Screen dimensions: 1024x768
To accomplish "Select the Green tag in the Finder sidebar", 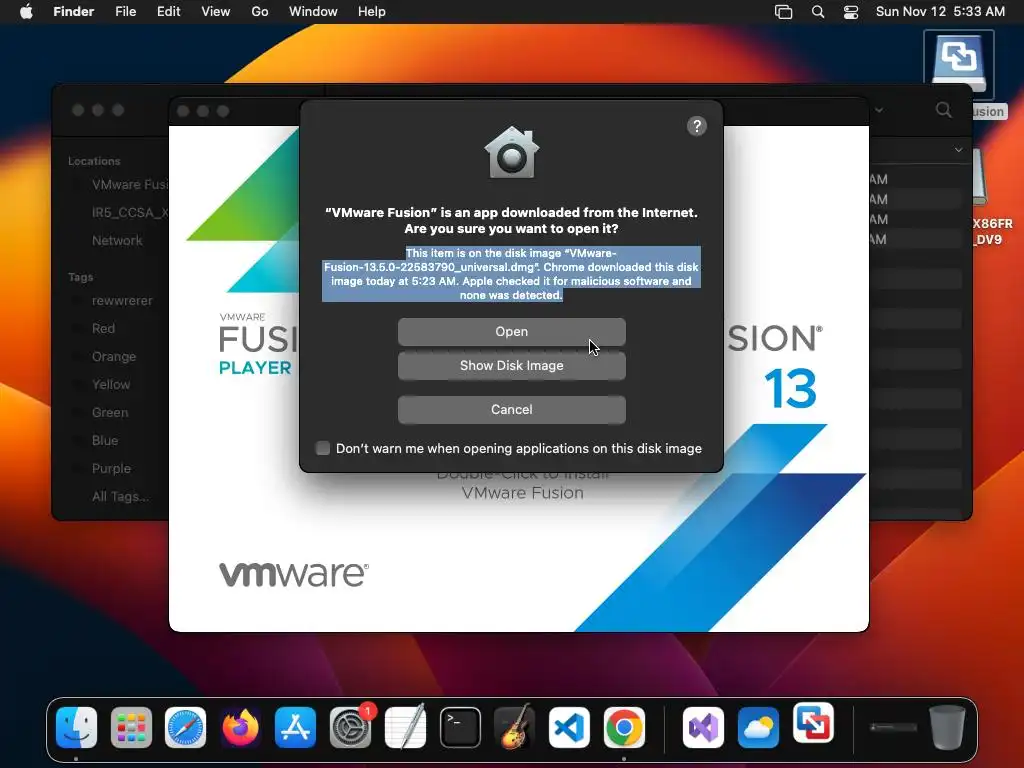I will tap(110, 413).
